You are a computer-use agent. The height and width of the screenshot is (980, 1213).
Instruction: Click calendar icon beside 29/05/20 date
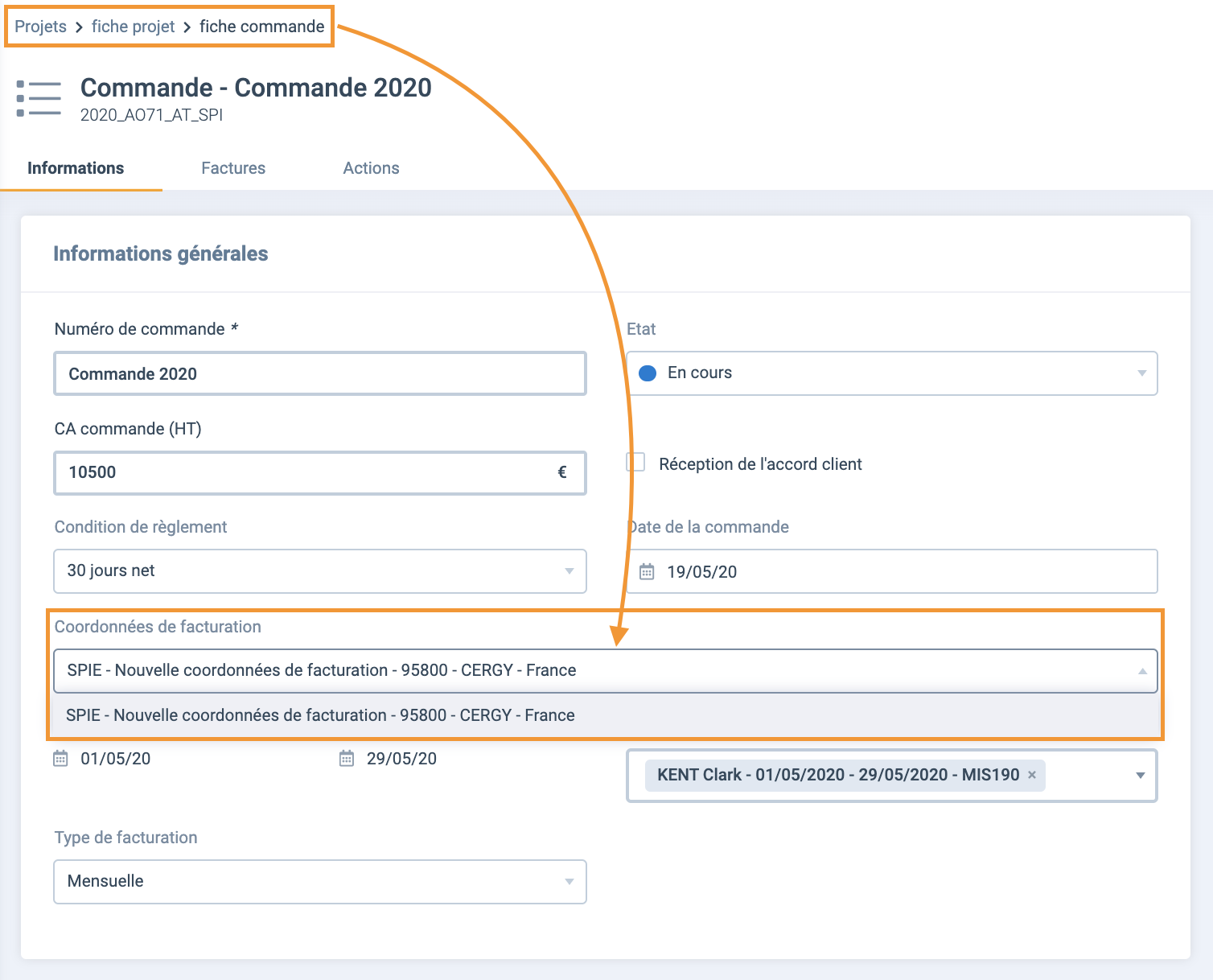pyautogui.click(x=347, y=759)
